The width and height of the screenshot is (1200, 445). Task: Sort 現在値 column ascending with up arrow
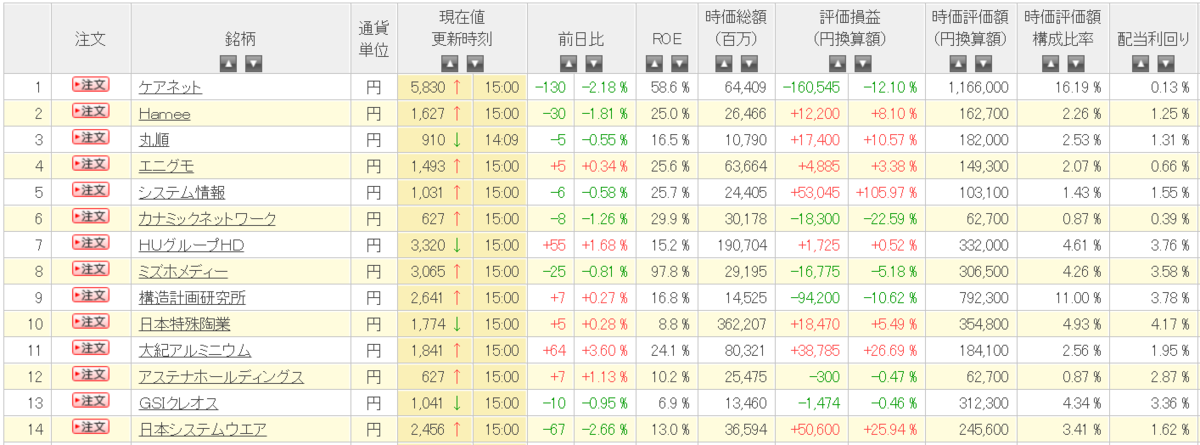pos(448,64)
